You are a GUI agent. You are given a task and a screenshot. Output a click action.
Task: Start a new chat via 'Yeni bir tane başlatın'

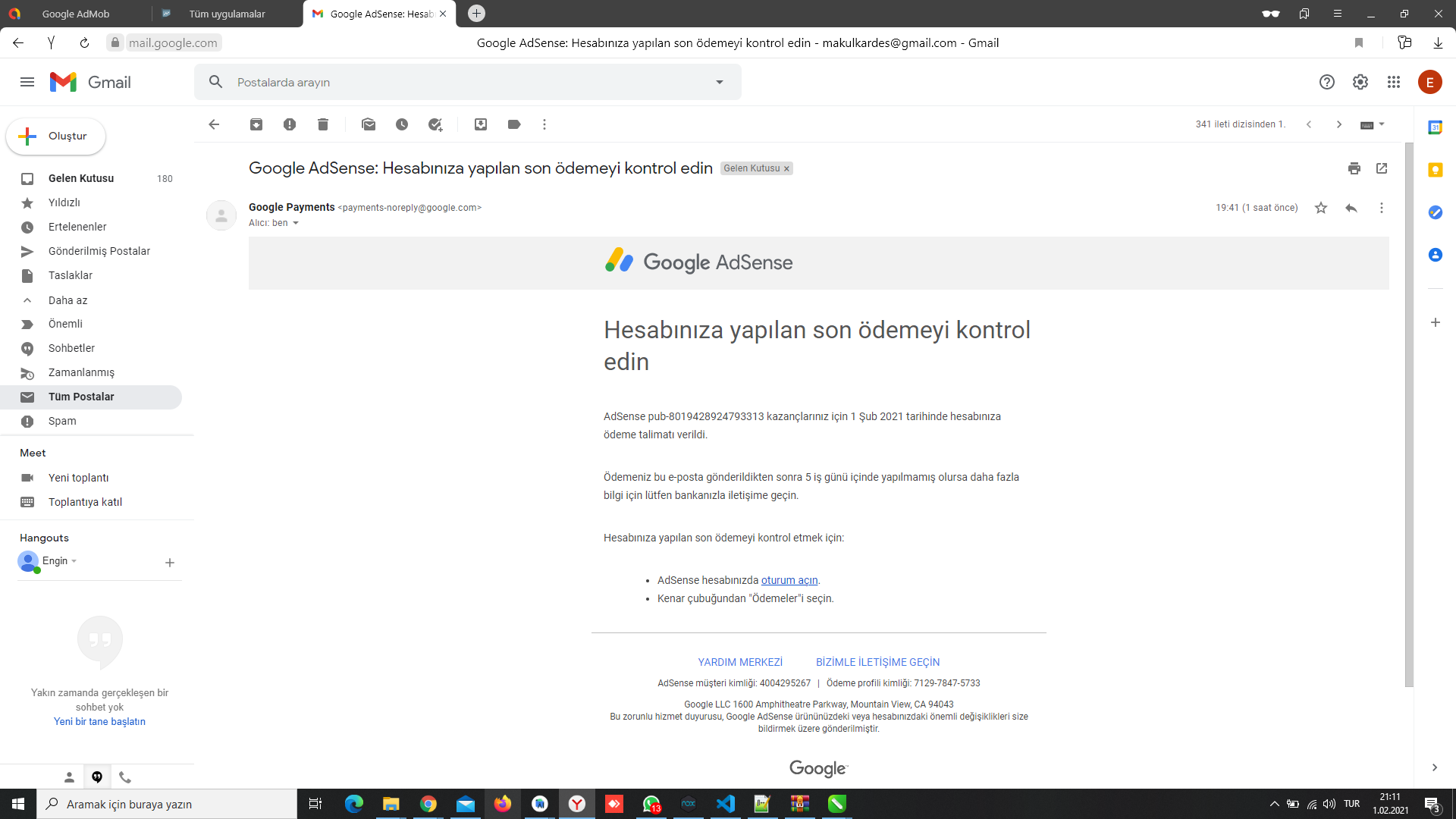point(99,722)
